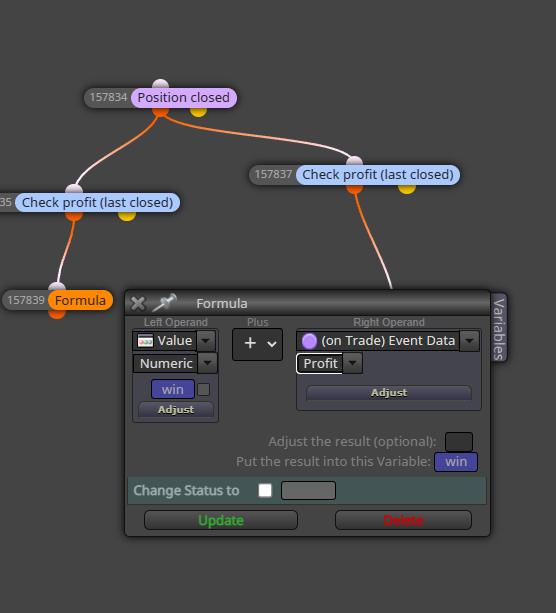Click the Right Operand label

click(389, 322)
